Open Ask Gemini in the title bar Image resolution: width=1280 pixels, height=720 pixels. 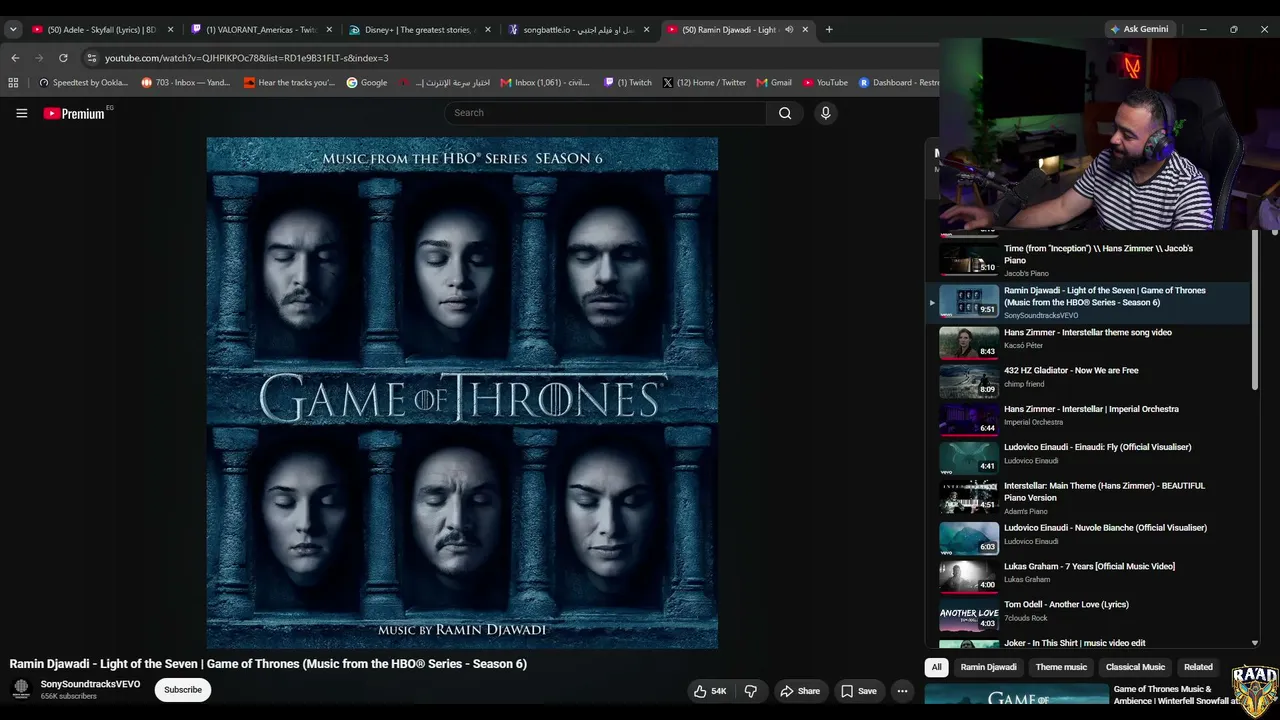click(x=1139, y=29)
